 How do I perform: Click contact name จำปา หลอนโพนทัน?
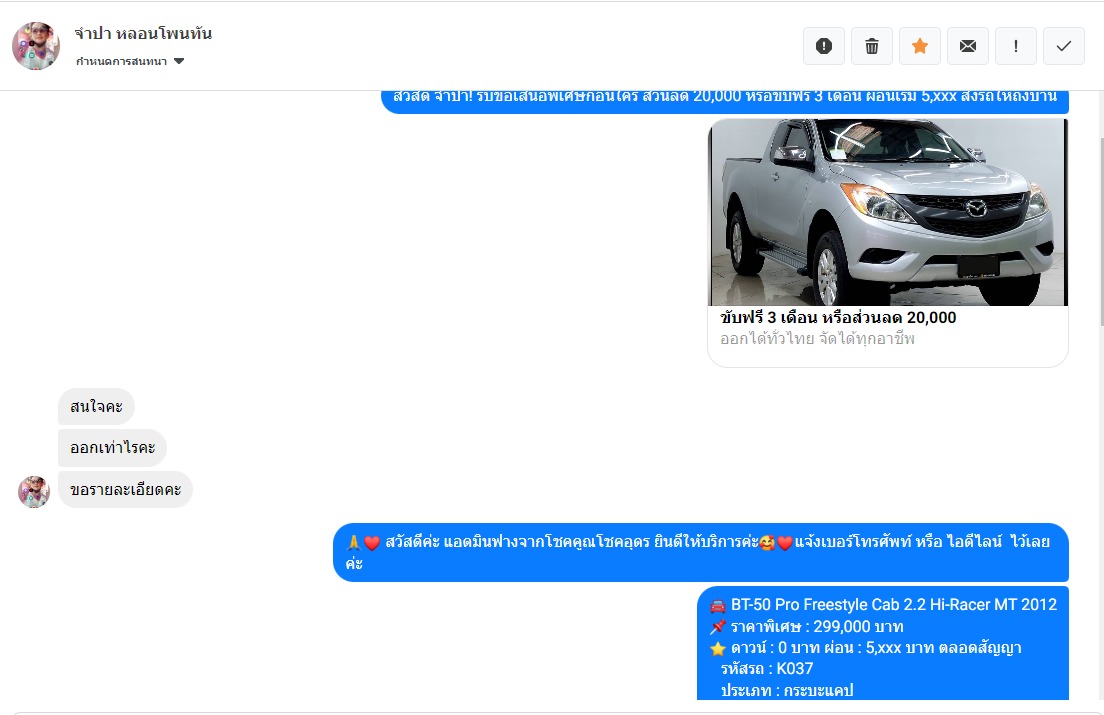click(143, 33)
